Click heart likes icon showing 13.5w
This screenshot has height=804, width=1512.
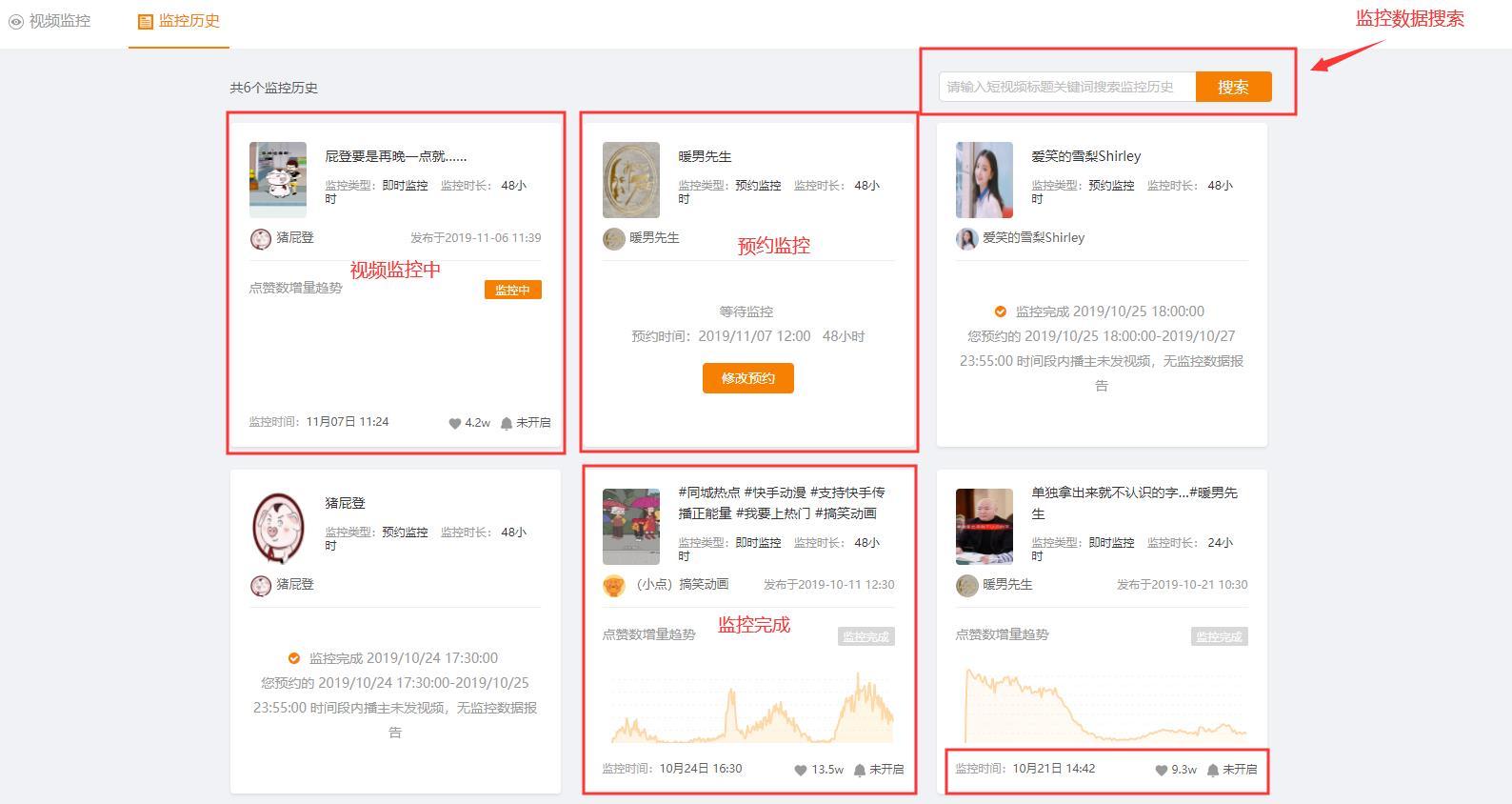[x=801, y=770]
